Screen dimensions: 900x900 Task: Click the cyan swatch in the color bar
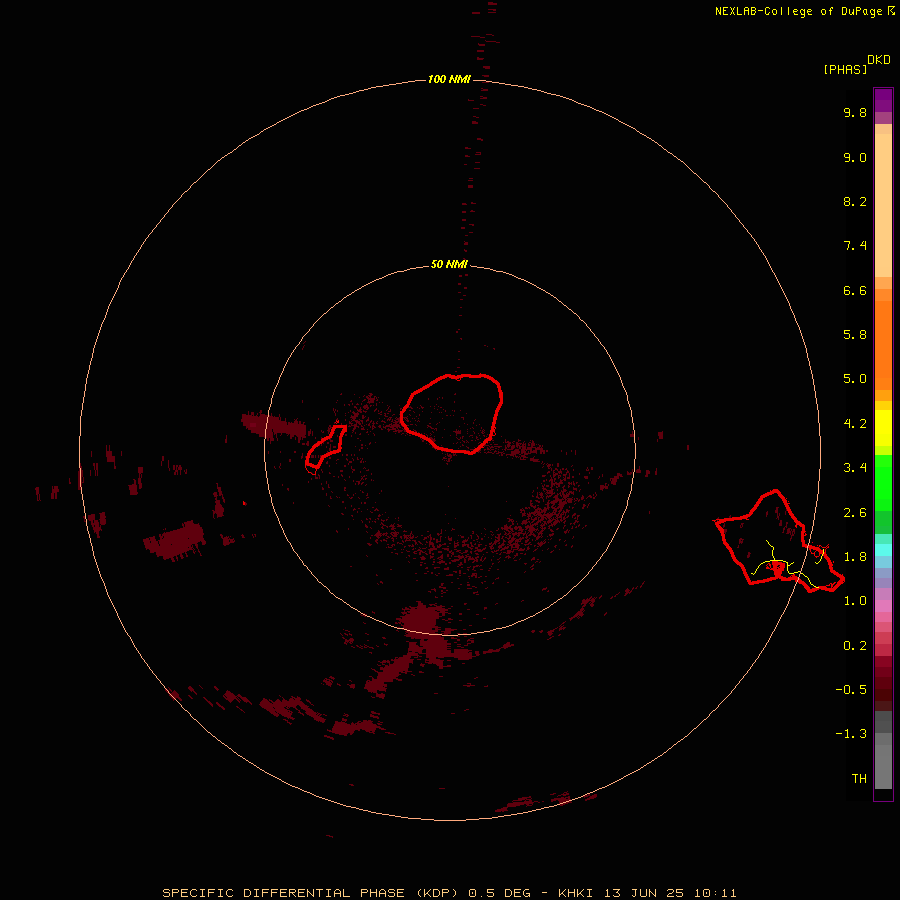tap(883, 550)
